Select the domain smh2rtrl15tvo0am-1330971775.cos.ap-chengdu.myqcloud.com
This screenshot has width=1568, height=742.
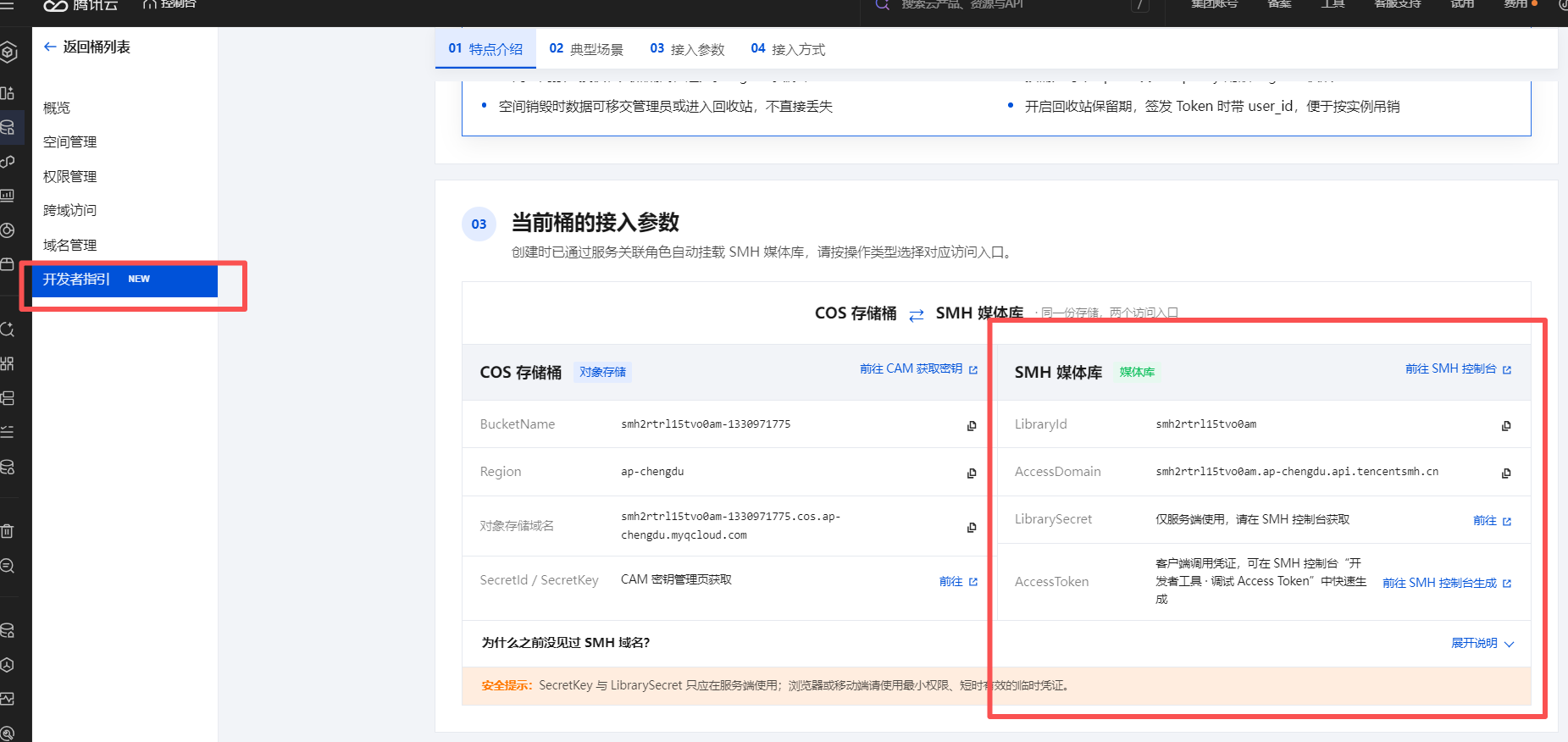(731, 526)
